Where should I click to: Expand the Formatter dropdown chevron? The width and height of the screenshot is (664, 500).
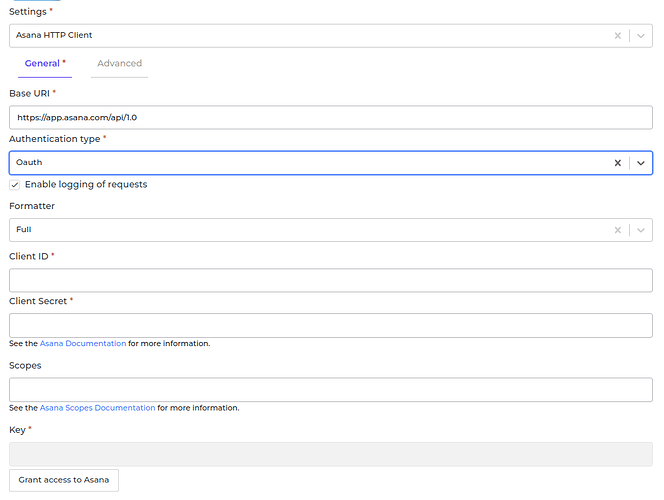pos(641,230)
